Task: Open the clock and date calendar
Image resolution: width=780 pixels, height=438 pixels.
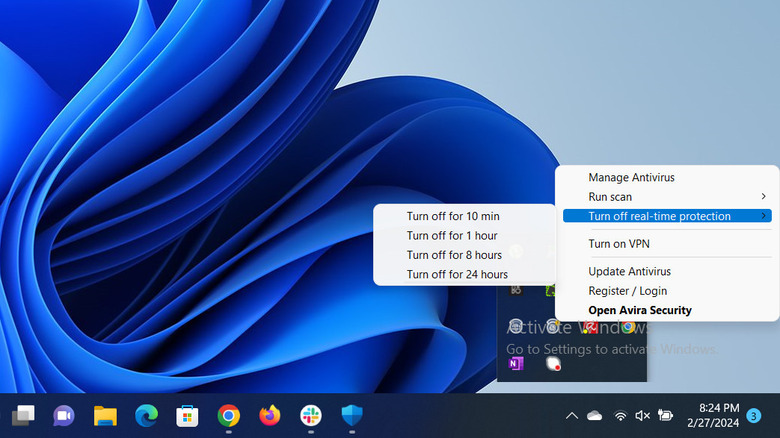Action: coord(716,415)
